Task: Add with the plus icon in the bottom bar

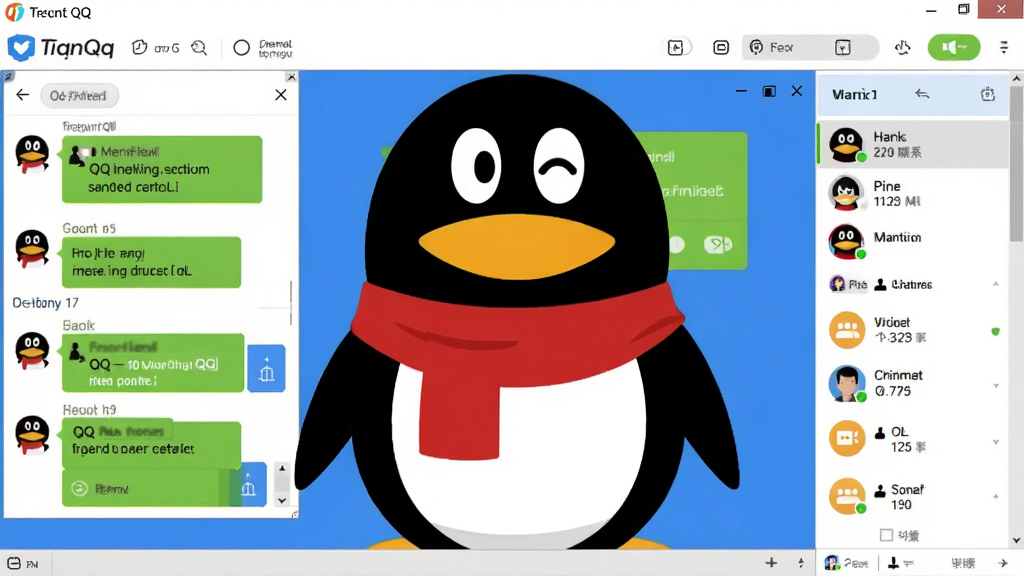Action: (771, 562)
